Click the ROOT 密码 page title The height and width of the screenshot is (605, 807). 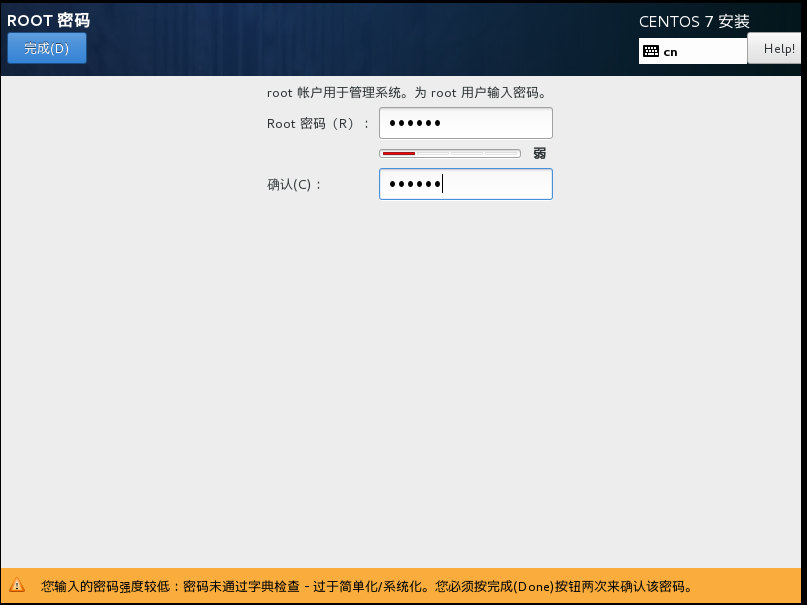48,20
